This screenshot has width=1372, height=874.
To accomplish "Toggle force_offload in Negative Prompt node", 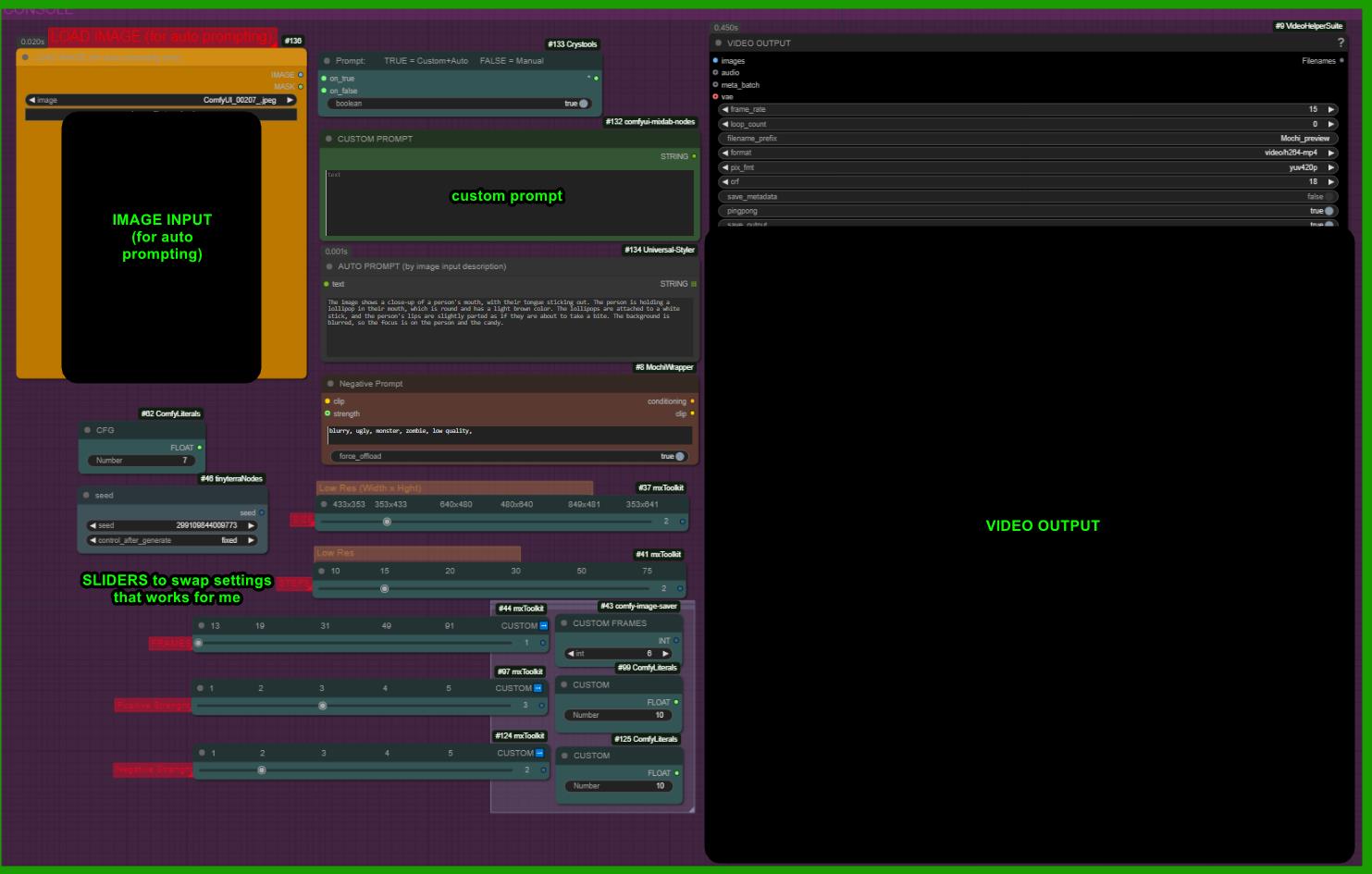I will [679, 457].
